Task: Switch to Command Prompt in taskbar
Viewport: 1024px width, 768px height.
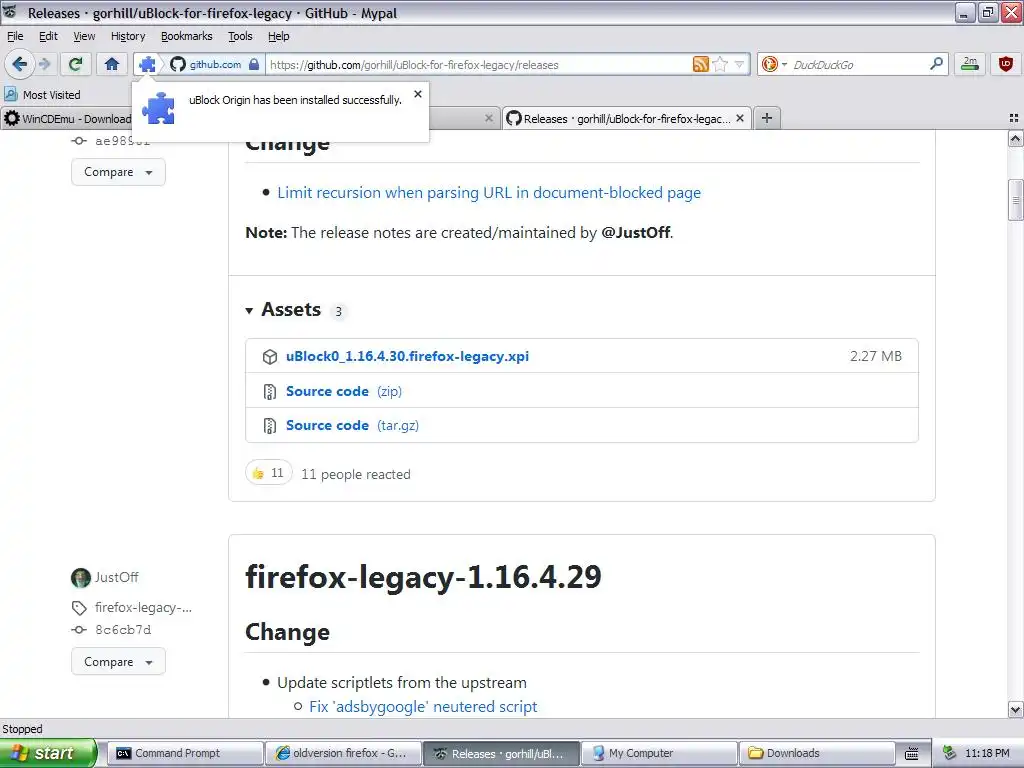Action: pos(185,754)
